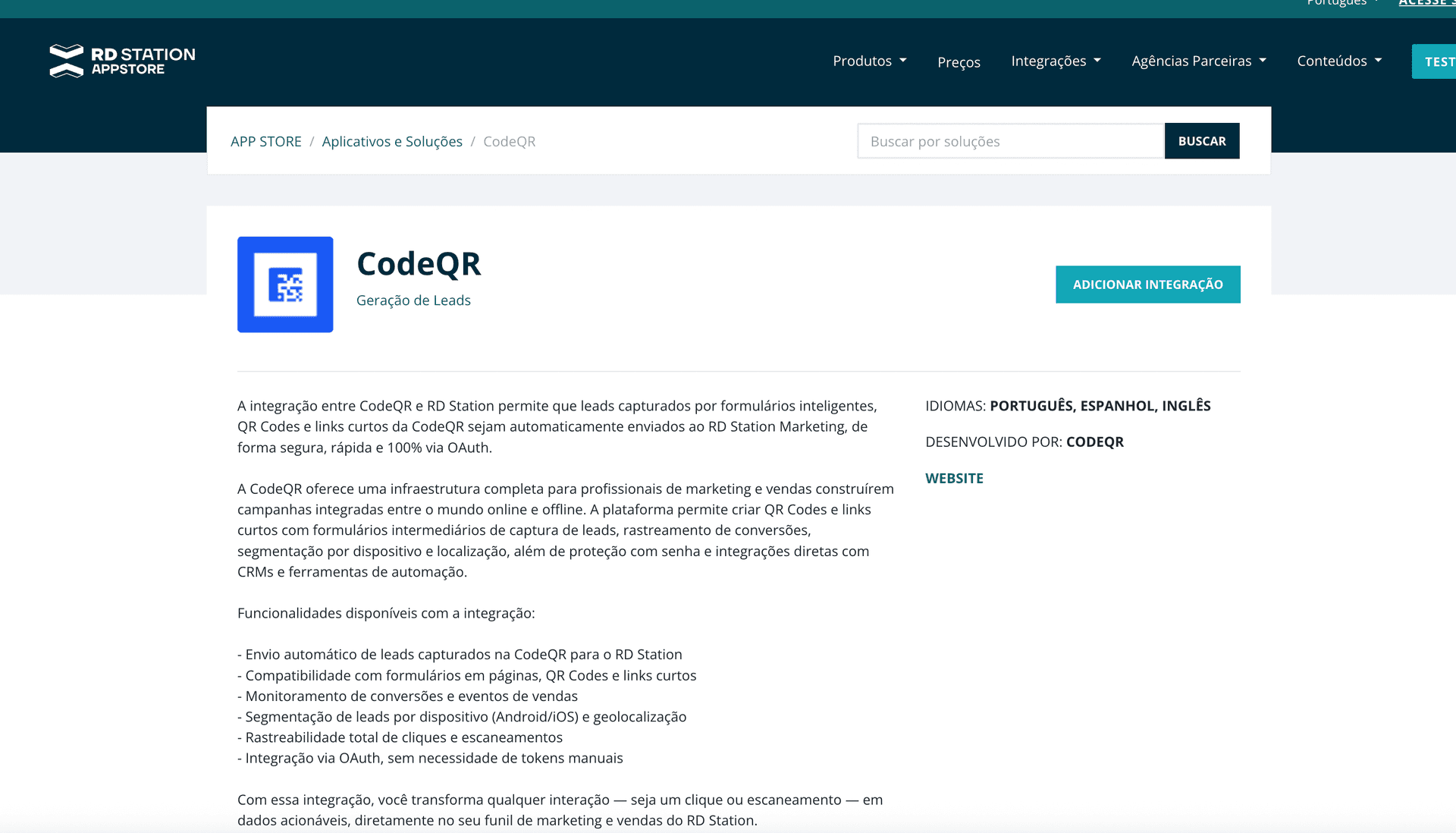Open the Produtos dropdown caret
This screenshot has height=833, width=1456.
(902, 61)
